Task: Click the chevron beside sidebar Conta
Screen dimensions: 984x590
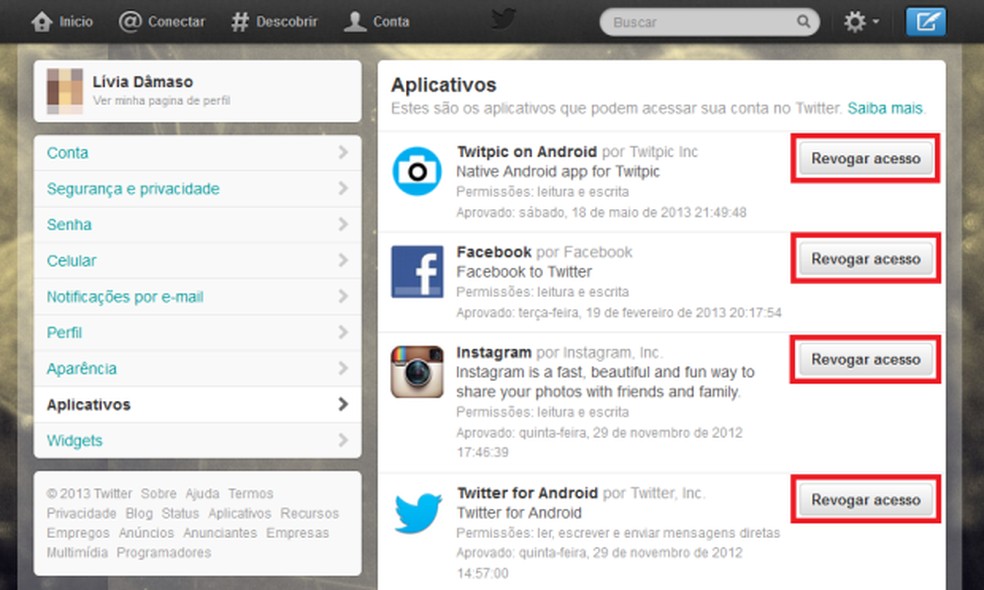Action: click(343, 152)
